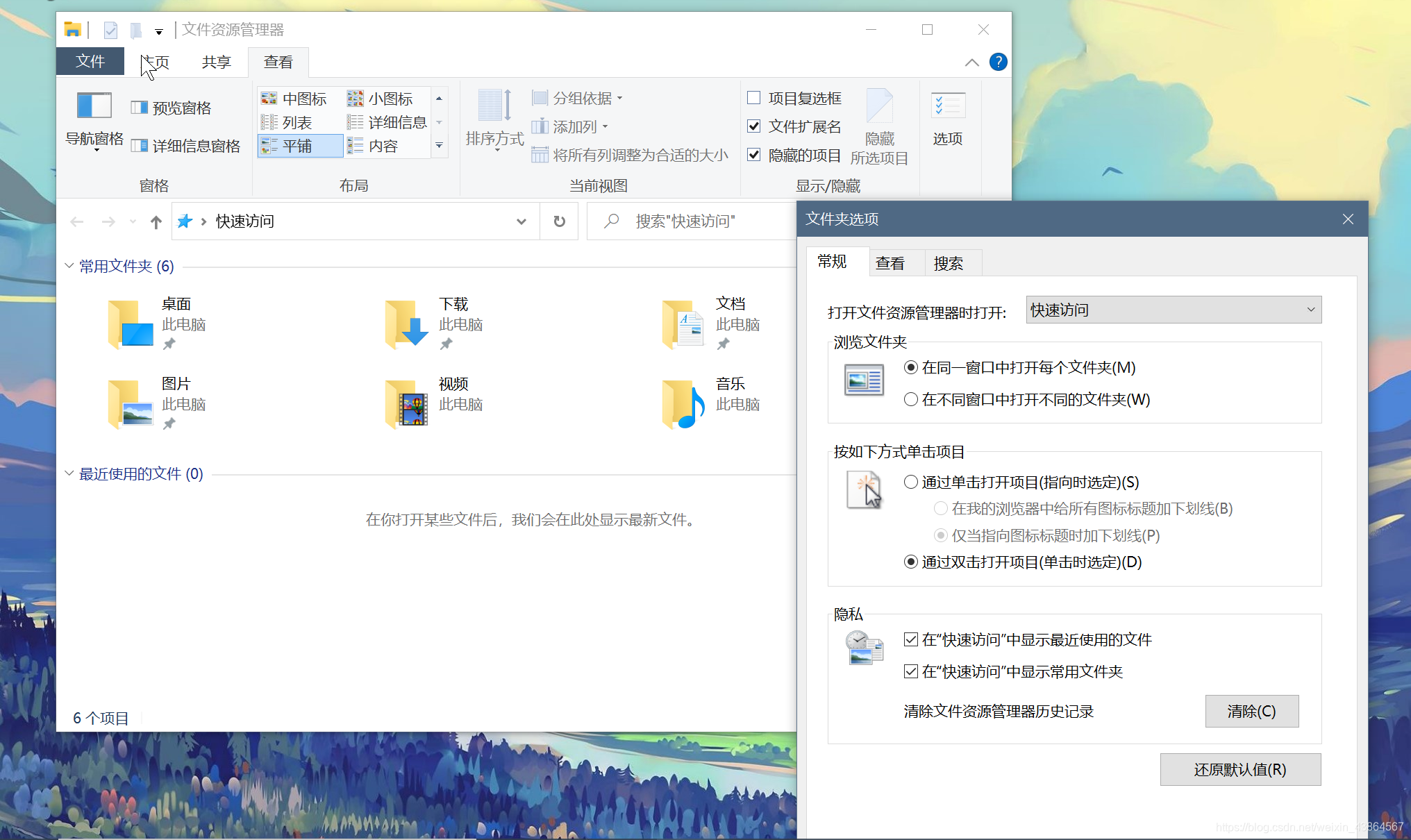
Task: Open the quick access toolbar customize dropdown
Action: (x=158, y=31)
